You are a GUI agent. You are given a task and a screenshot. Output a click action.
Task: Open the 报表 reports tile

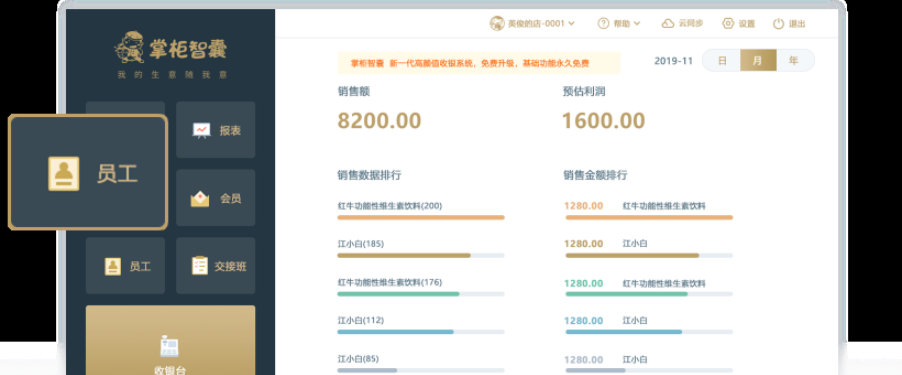tap(216, 130)
